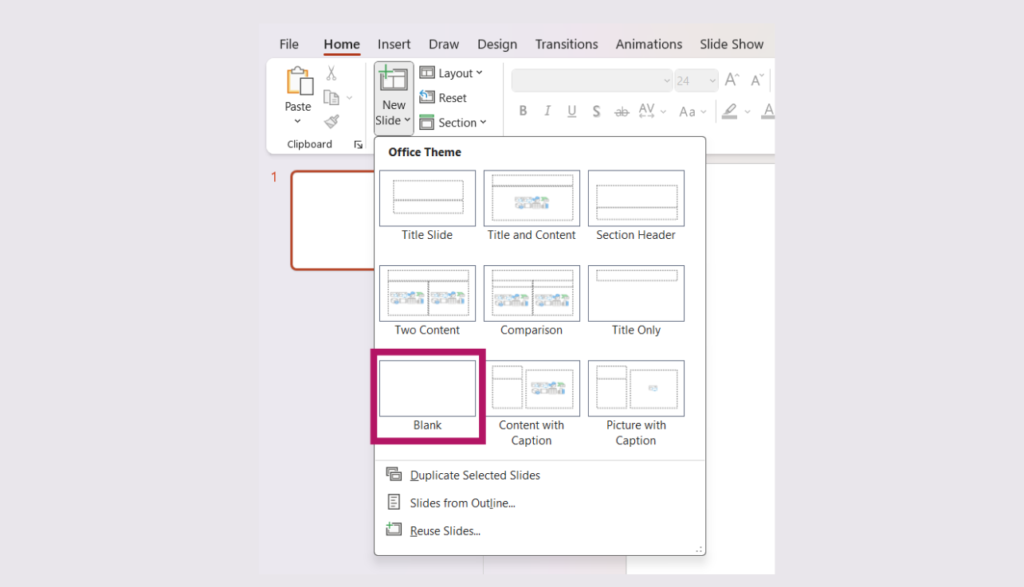1024x587 pixels.
Task: Click the Duplicate Selected Slides icon
Action: click(394, 473)
